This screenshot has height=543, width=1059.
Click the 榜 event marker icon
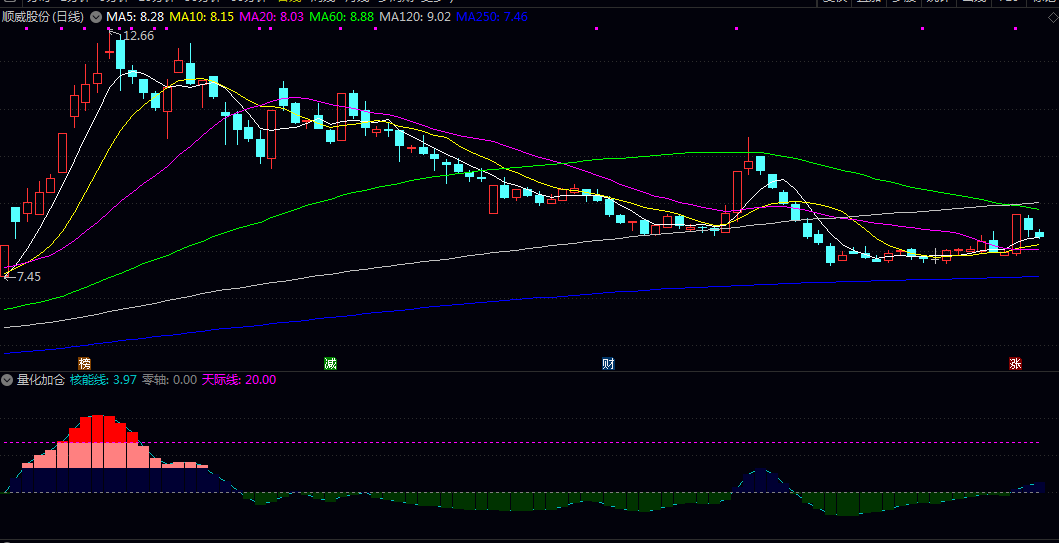point(84,363)
